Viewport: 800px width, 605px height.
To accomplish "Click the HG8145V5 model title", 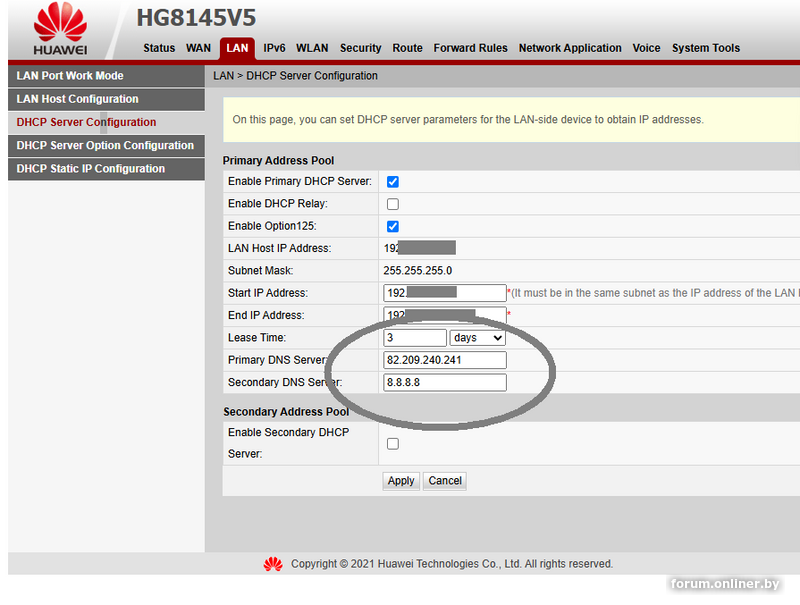I will (196, 18).
